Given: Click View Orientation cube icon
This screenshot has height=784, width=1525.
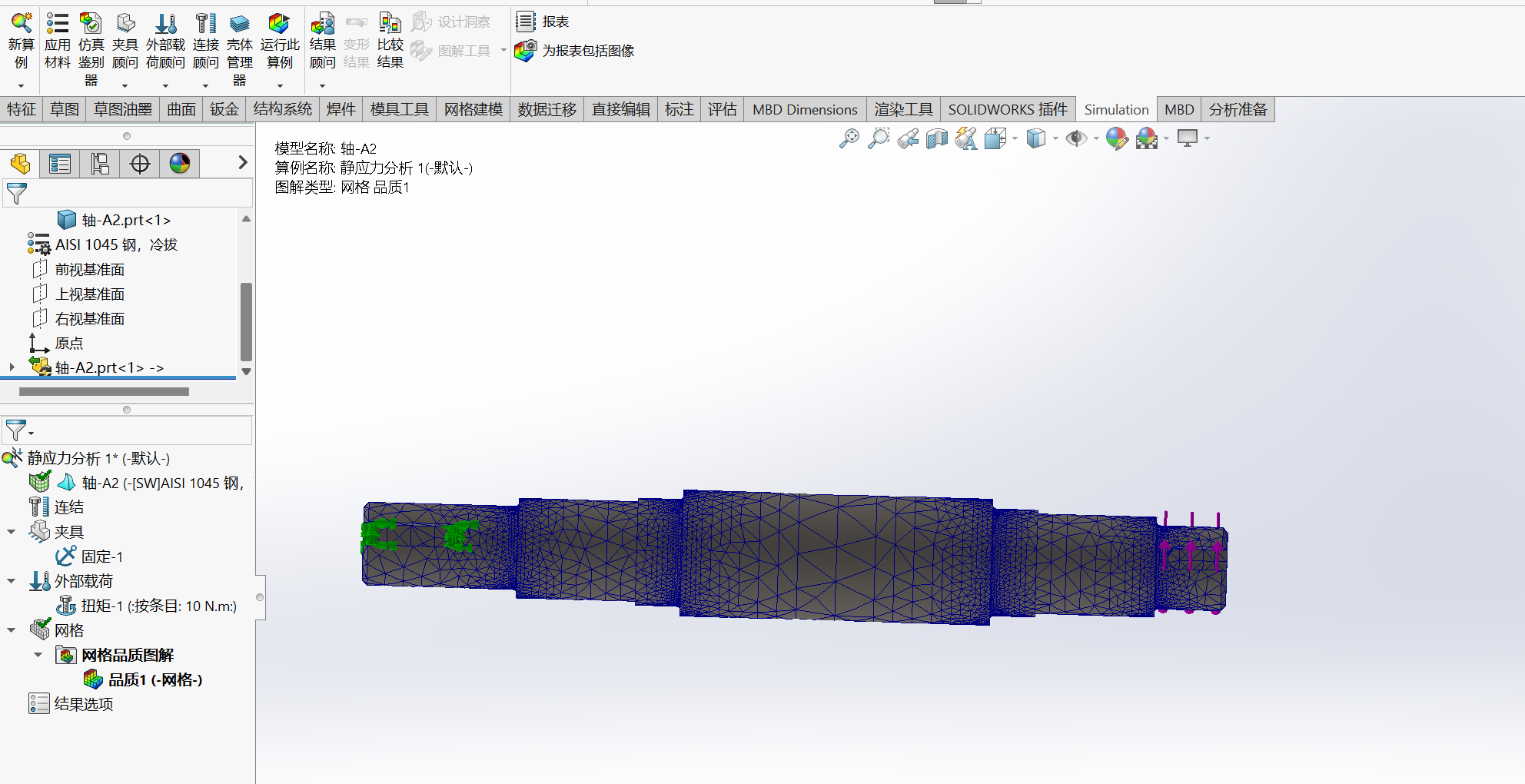Looking at the screenshot, I should click(x=995, y=138).
